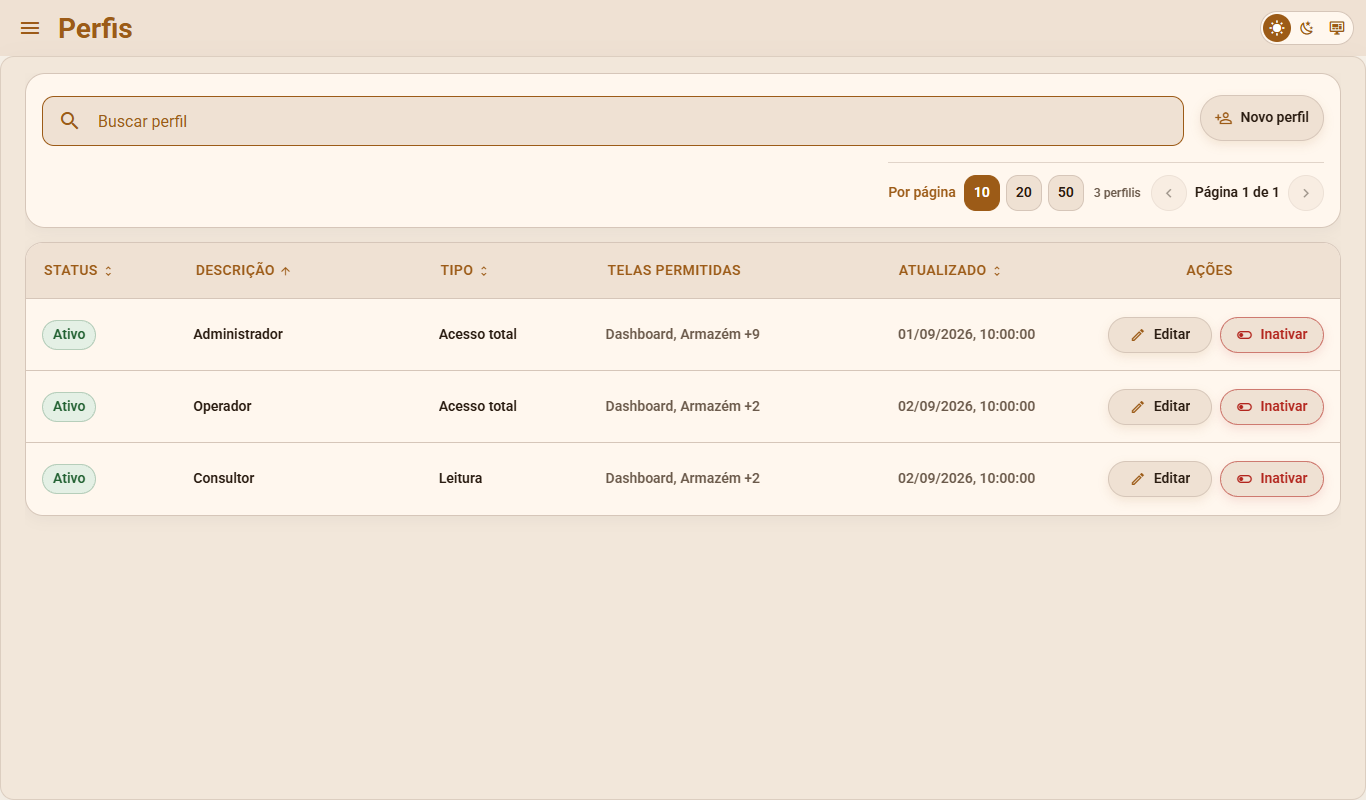Image resolution: width=1366 pixels, height=800 pixels.
Task: Edit the Operador profile
Action: (x=1160, y=407)
